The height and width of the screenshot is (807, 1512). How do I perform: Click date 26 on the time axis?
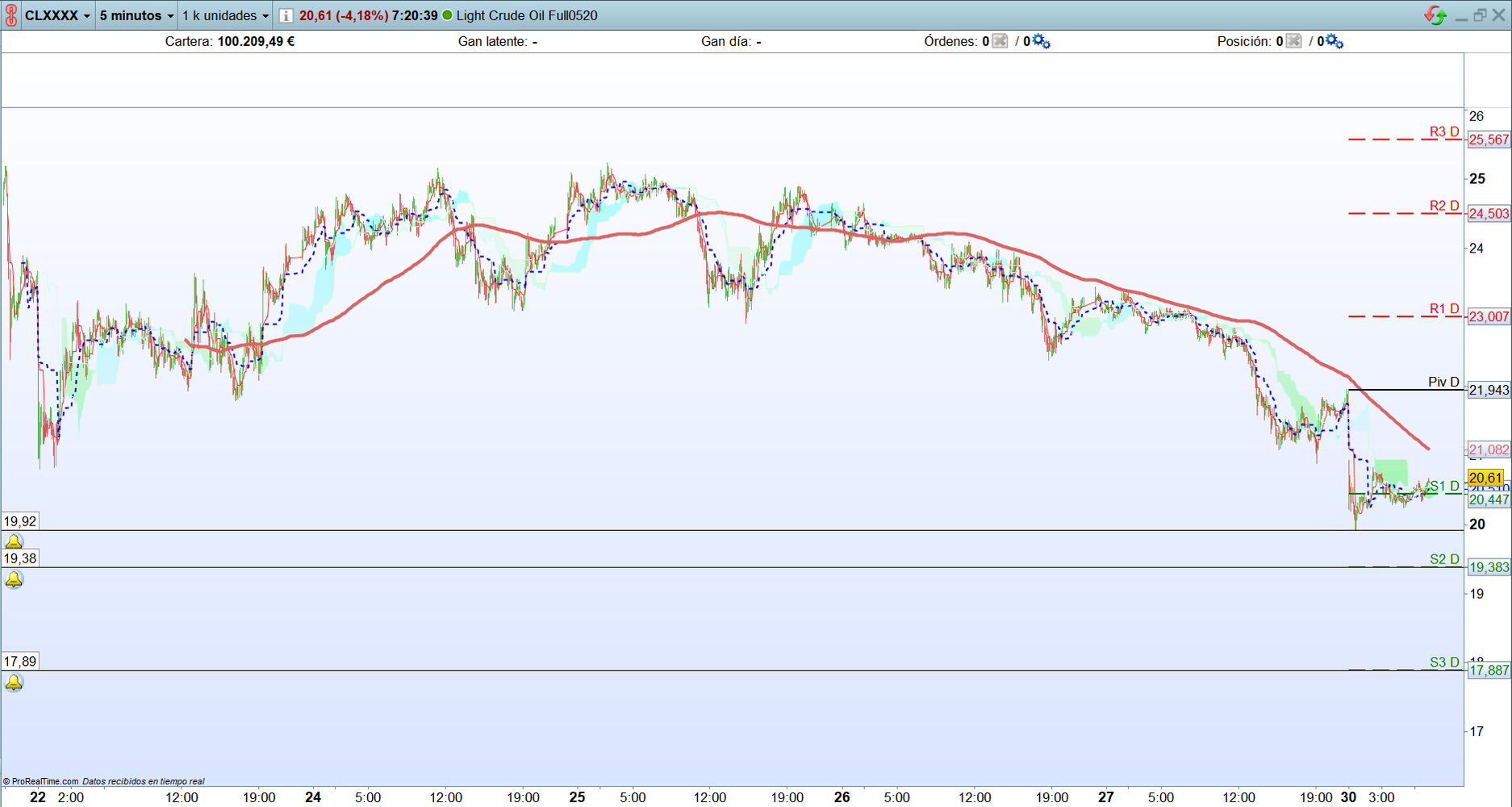point(842,797)
